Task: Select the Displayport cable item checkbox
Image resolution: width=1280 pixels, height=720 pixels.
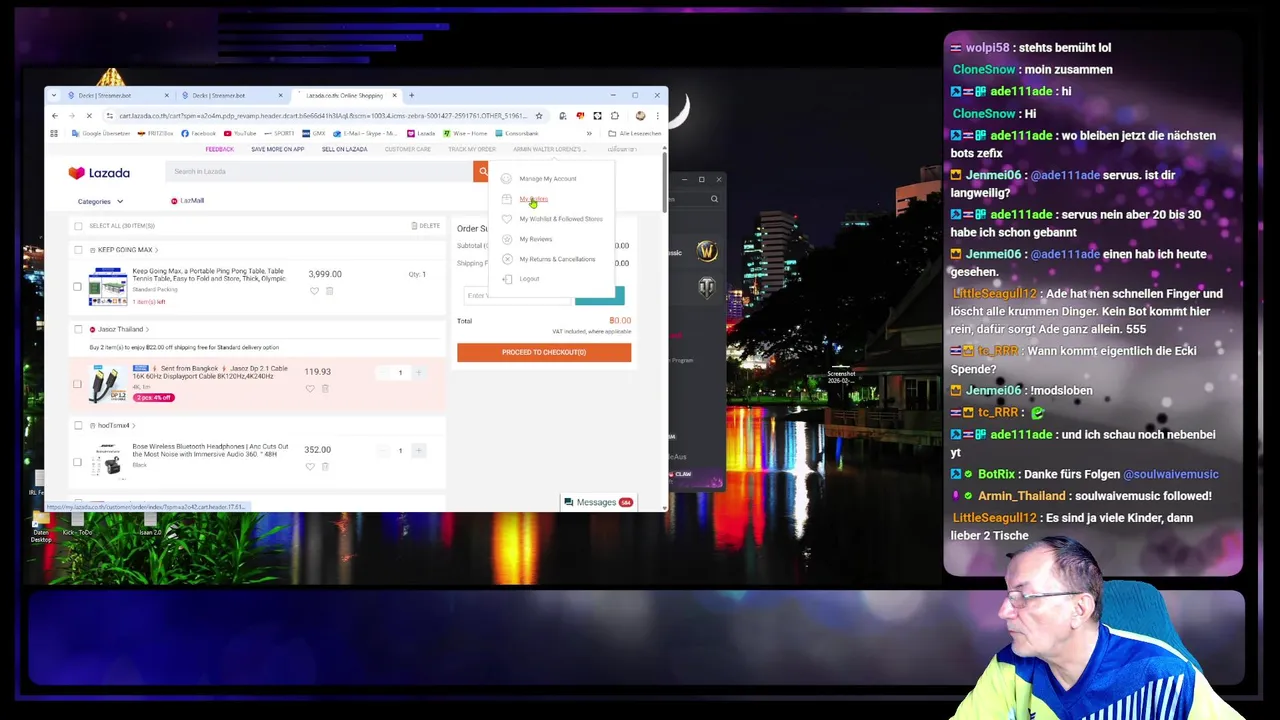Action: (x=77, y=384)
